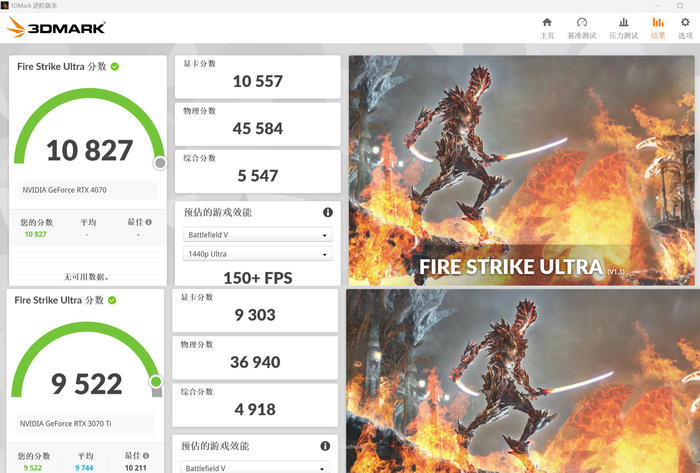Click the gauge marker on the 10 827 score dial
This screenshot has width=700, height=473.
pyautogui.click(x=160, y=163)
